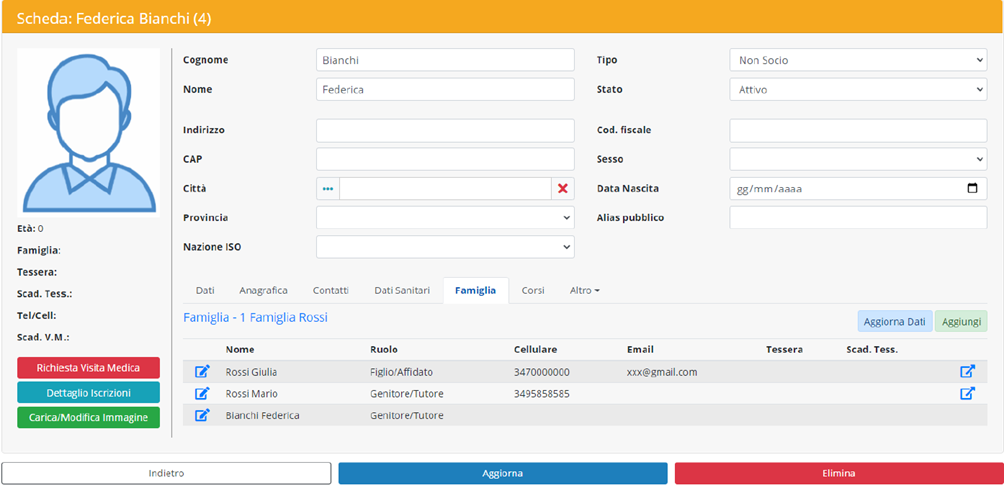Image resolution: width=1004 pixels, height=488 pixels.
Task: Open Rossi Mario record via external link icon
Action: 967,394
